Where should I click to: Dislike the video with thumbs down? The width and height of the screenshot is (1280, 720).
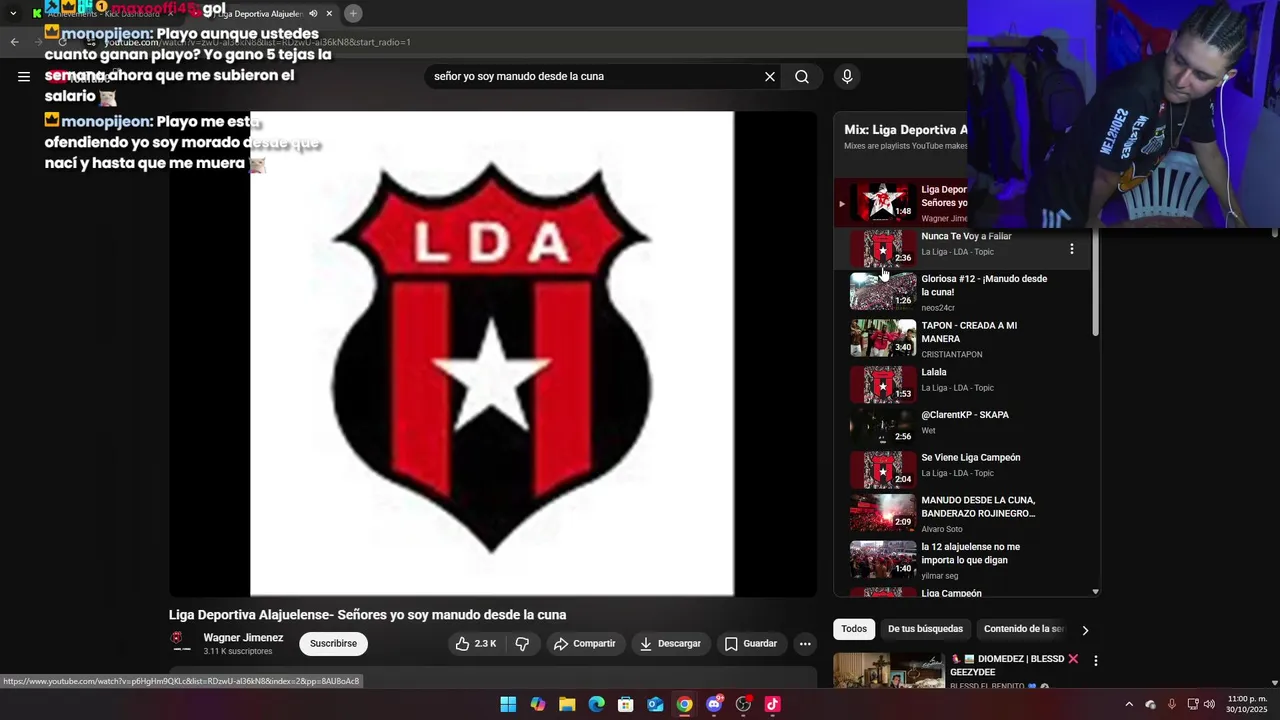[x=522, y=644]
